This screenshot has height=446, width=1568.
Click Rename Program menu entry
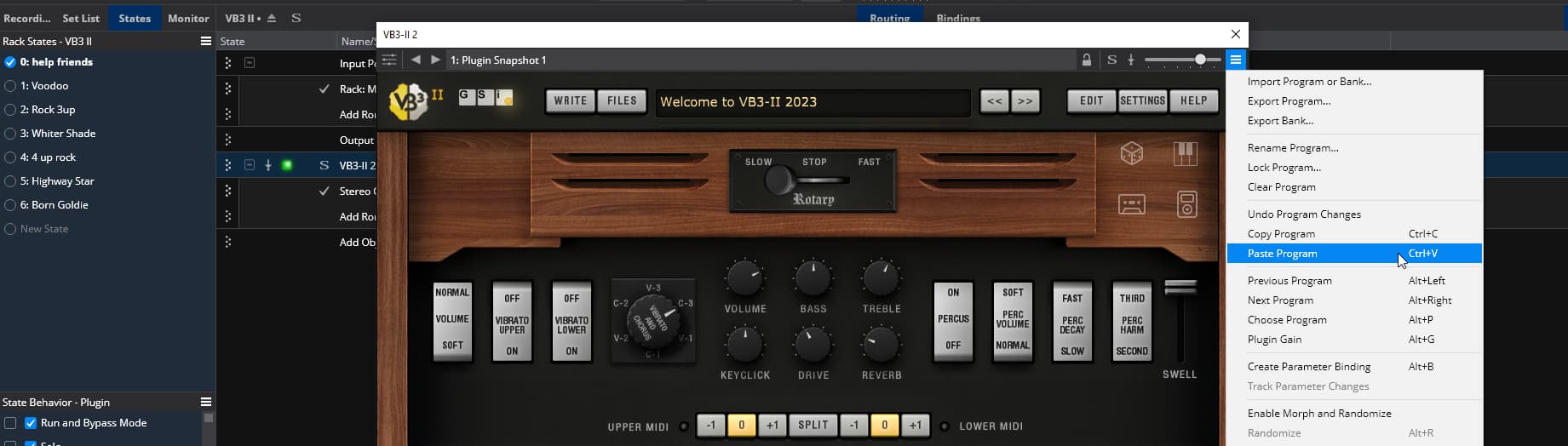coord(1354,148)
